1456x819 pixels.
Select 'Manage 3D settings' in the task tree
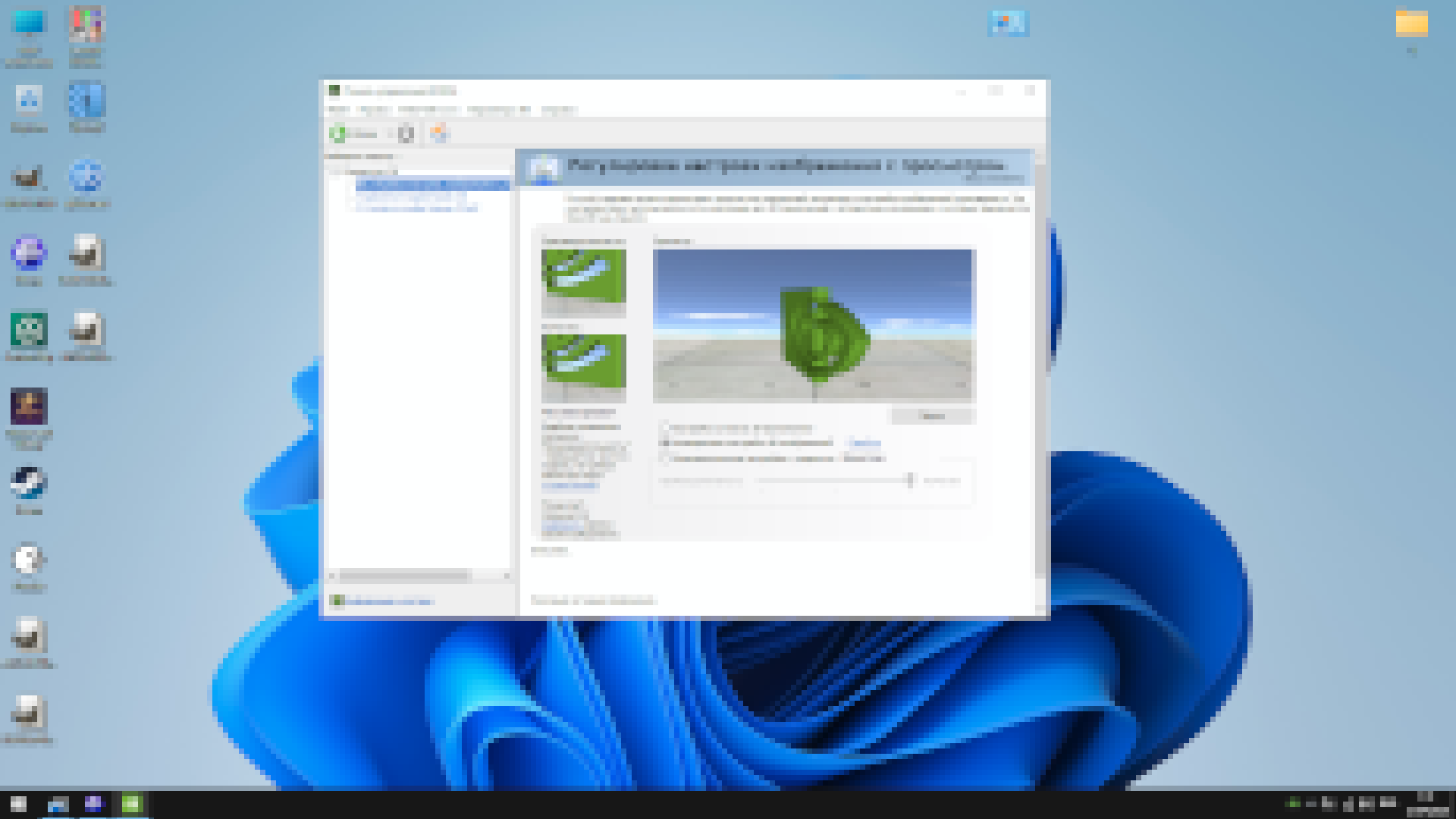pos(411,196)
